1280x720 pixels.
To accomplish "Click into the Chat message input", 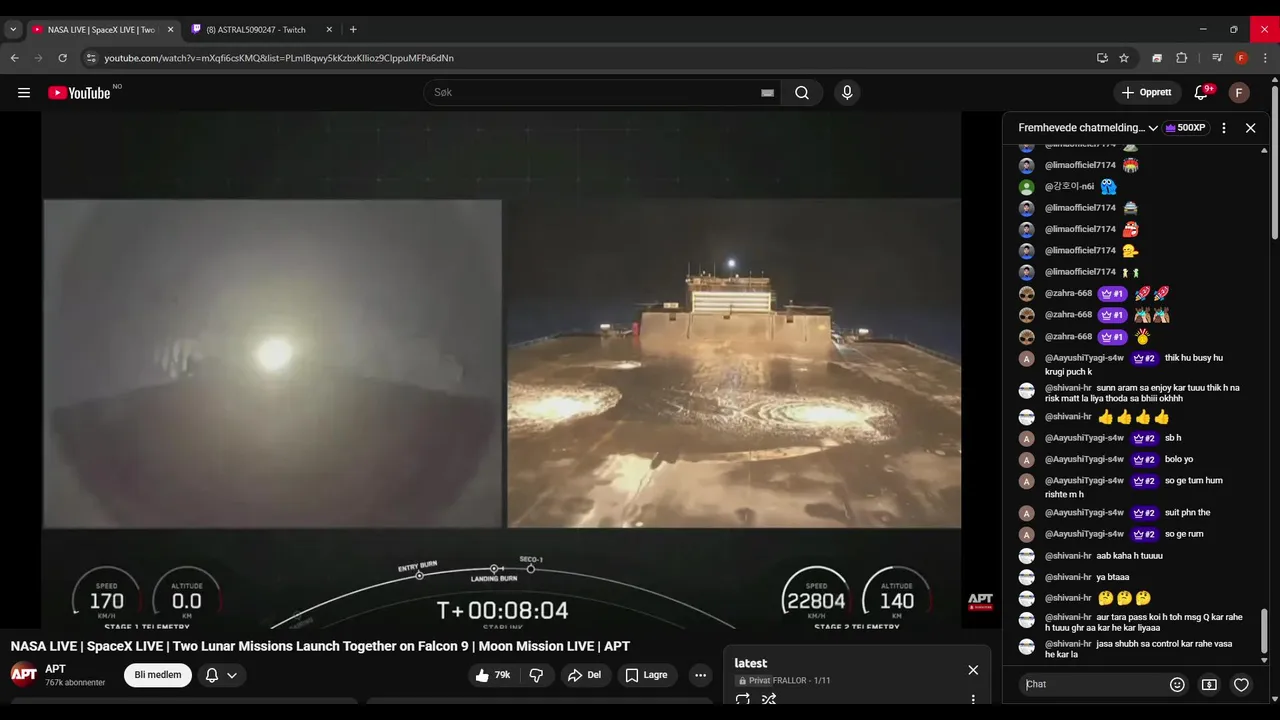I will [1094, 685].
